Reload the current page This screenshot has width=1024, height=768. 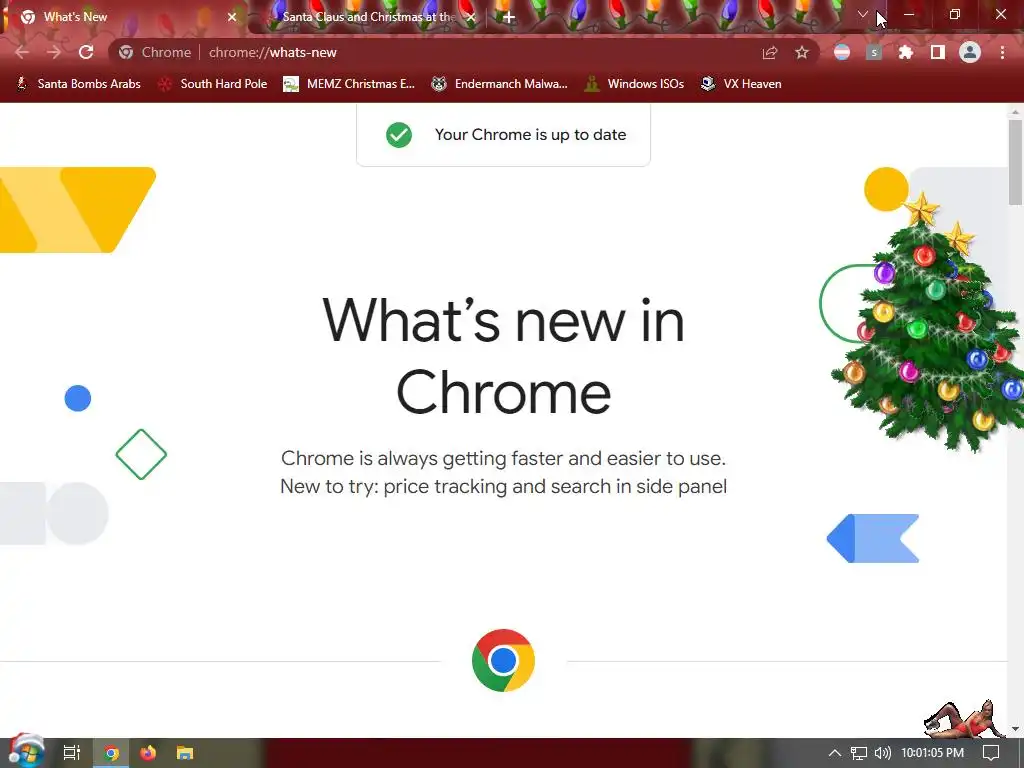[x=86, y=52]
